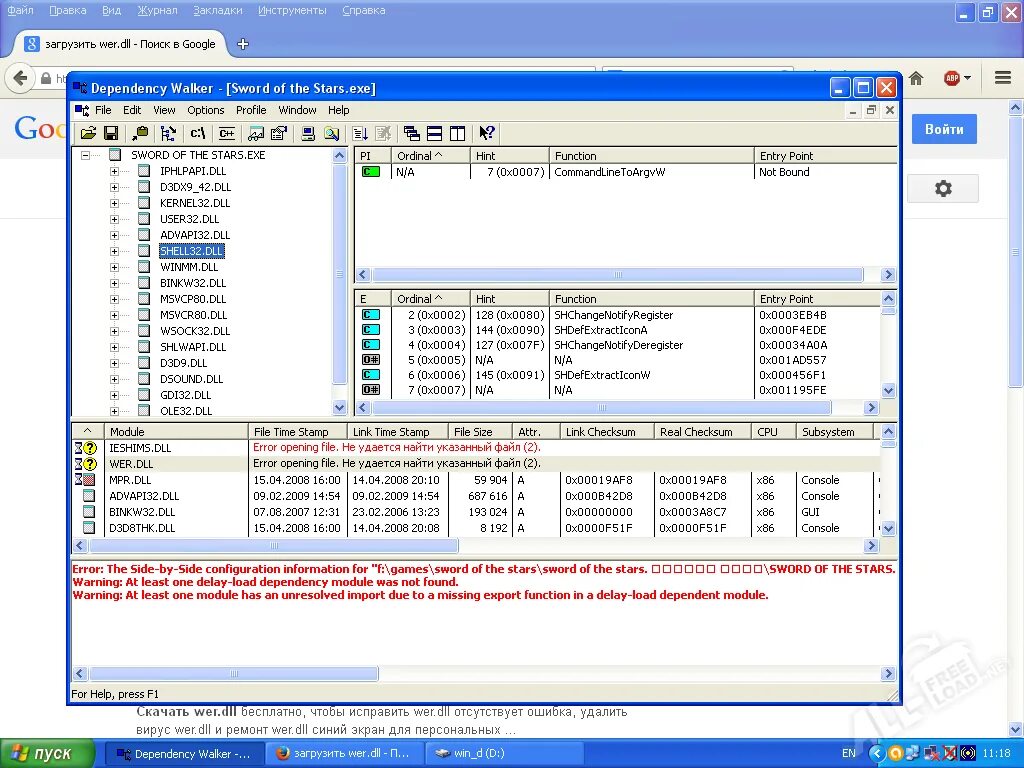Open the Help menu of Dependency Walker
Screen dimensions: 1024x768
click(x=338, y=110)
